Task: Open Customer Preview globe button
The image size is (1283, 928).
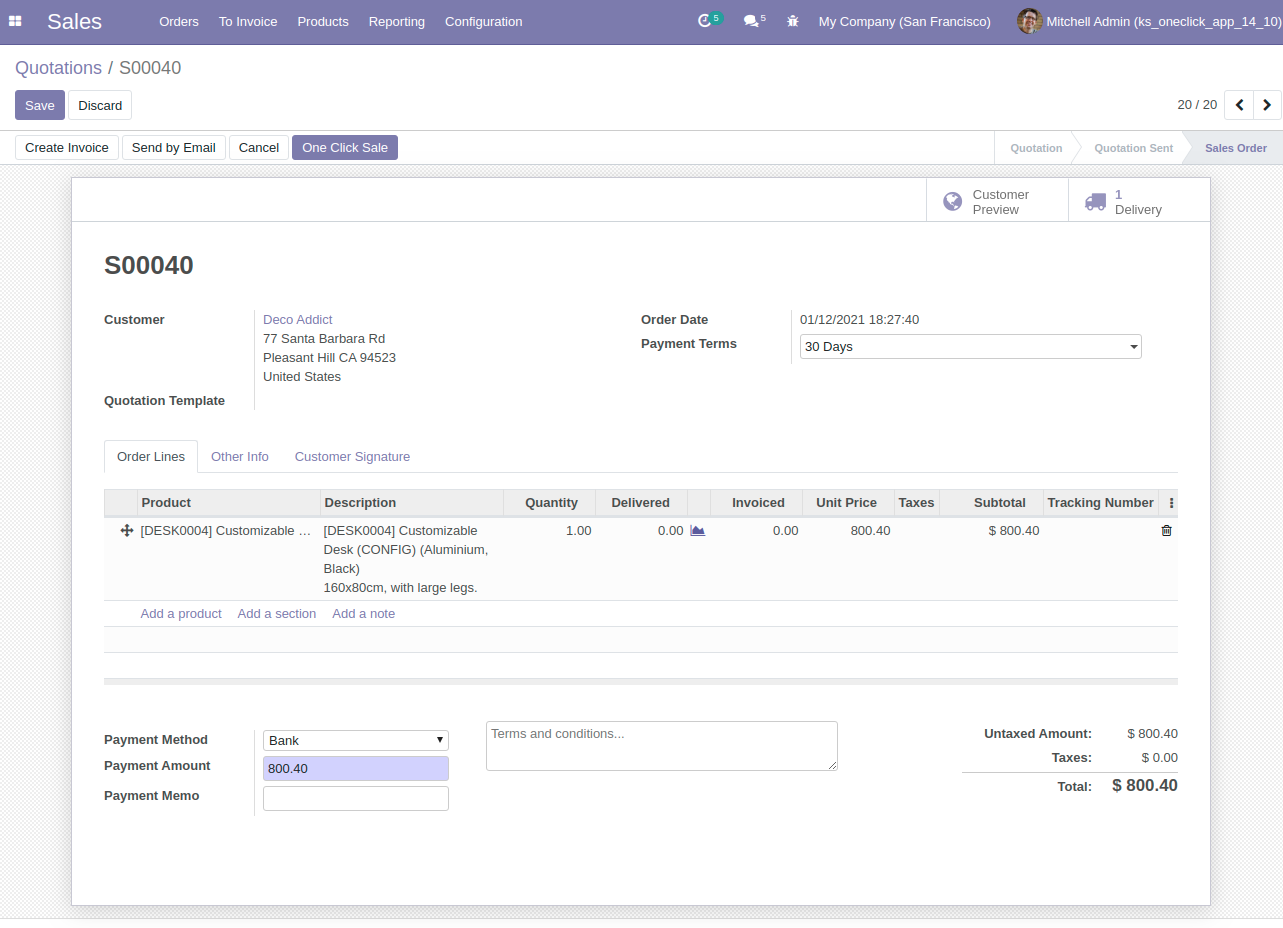Action: [x=997, y=202]
